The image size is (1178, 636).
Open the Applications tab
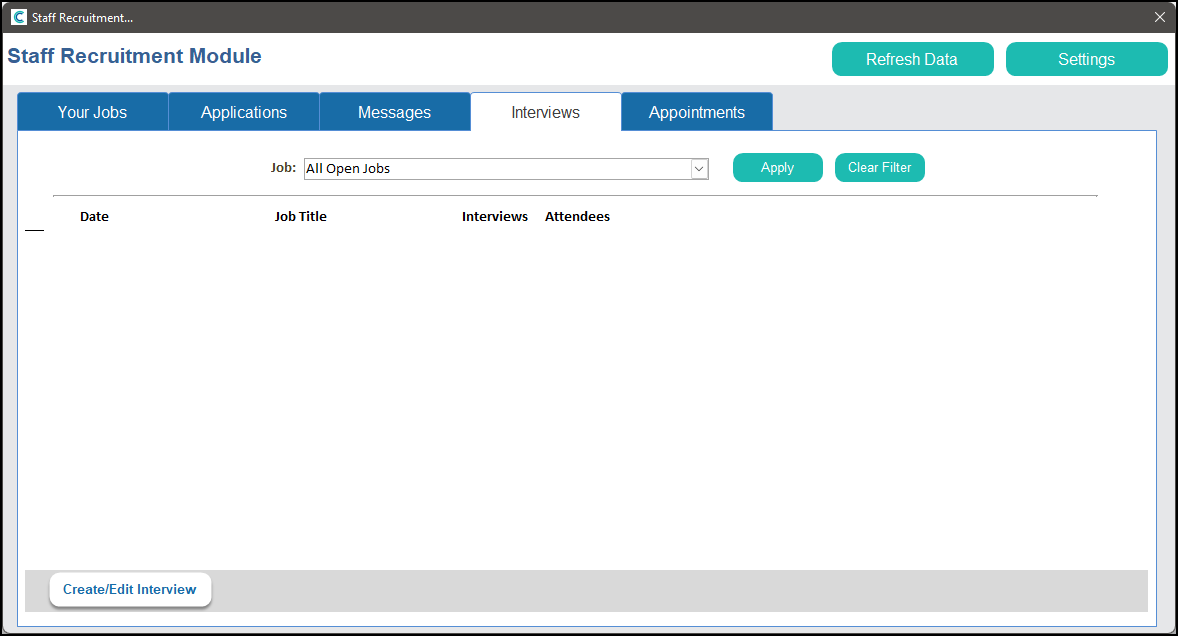(244, 112)
